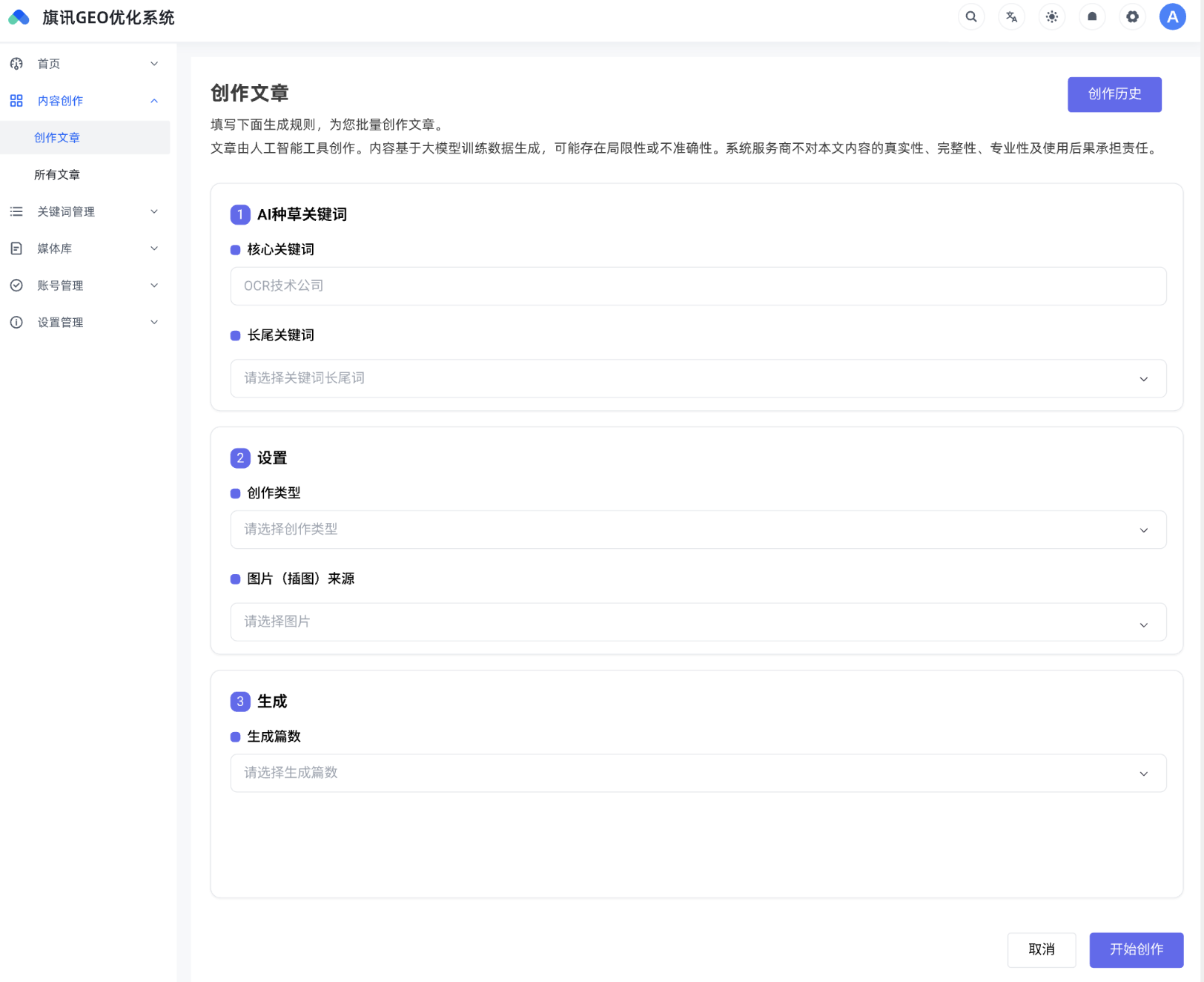The image size is (1204, 982).
Task: Expand the 媒体库 chevron
Action: click(x=154, y=248)
